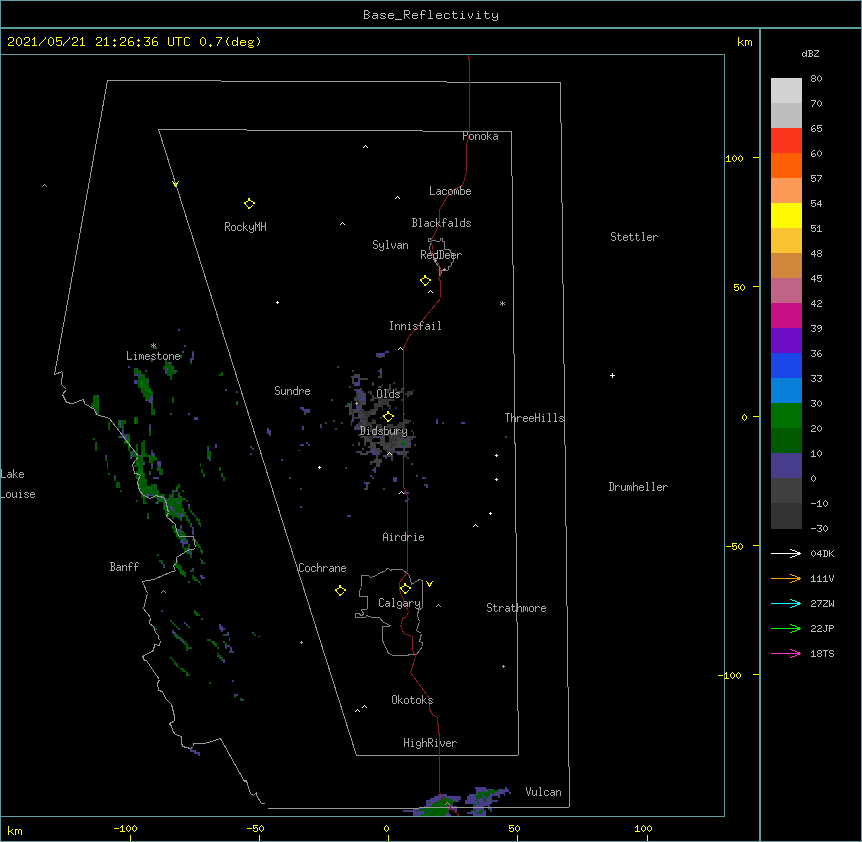This screenshot has width=862, height=842.
Task: Click the Stettler city label
Action: (x=634, y=237)
